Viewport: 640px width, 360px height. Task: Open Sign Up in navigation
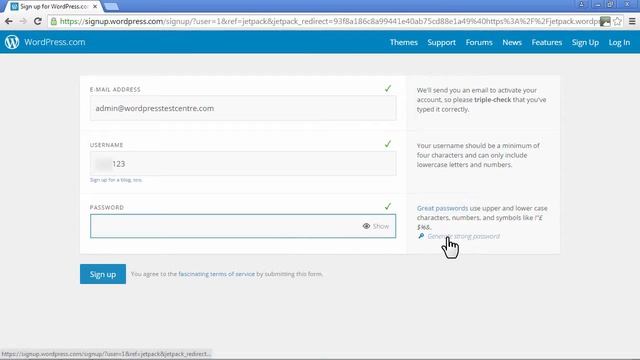coord(585,42)
